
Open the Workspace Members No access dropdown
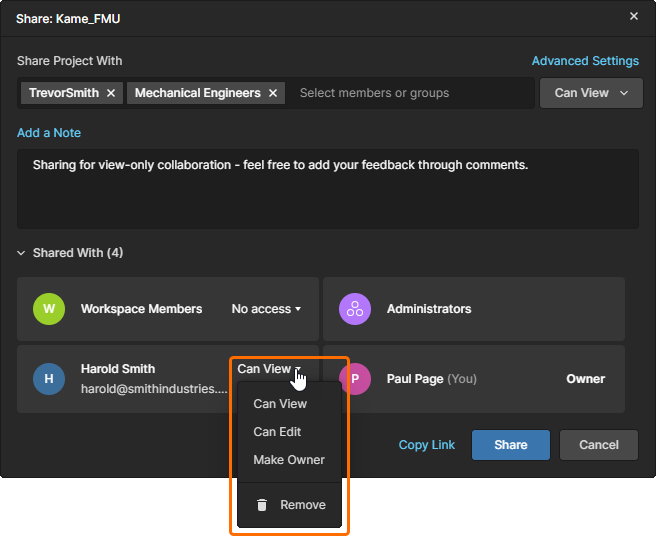[x=266, y=309]
